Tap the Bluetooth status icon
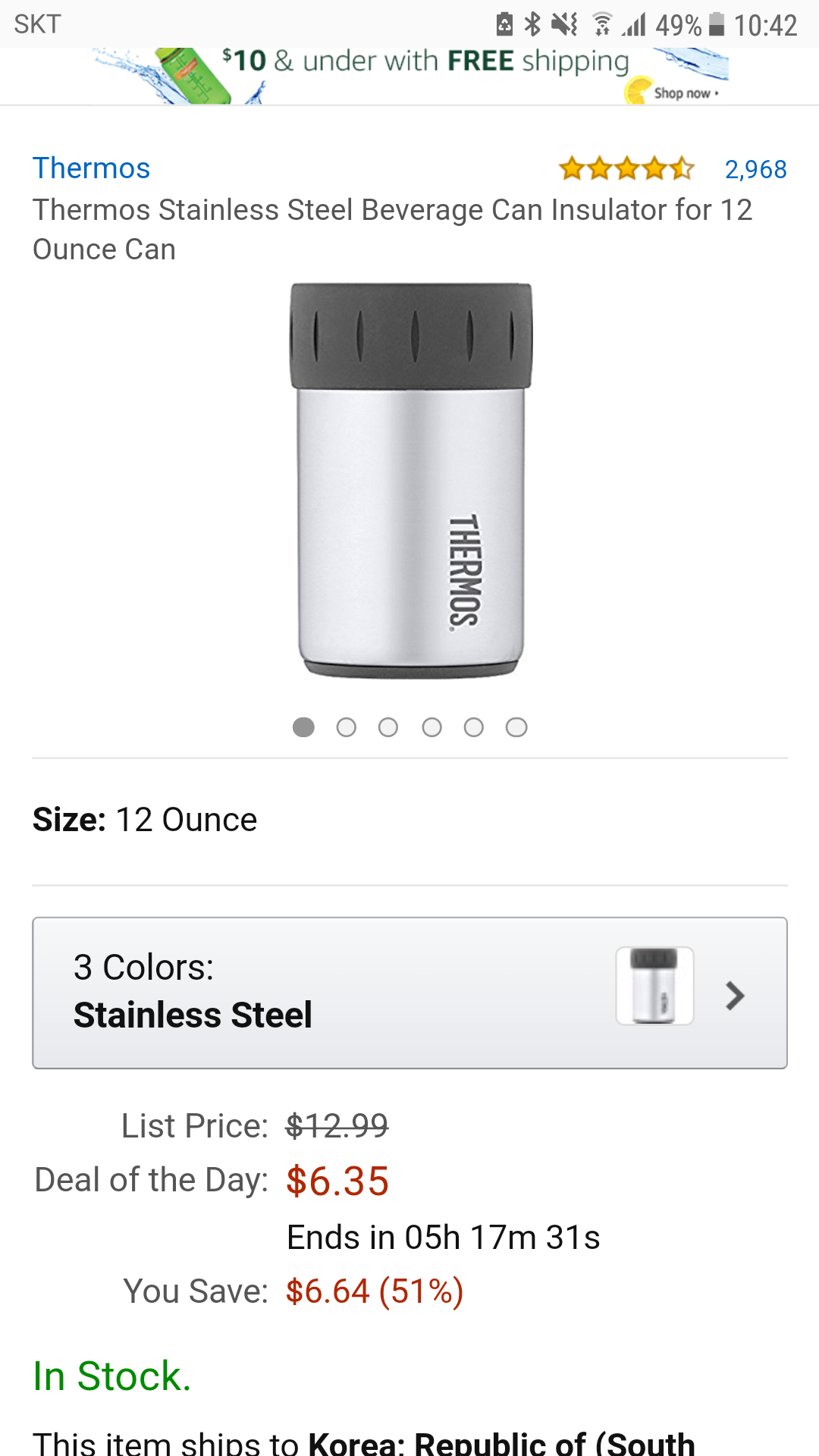The width and height of the screenshot is (819, 1456). coord(533,24)
